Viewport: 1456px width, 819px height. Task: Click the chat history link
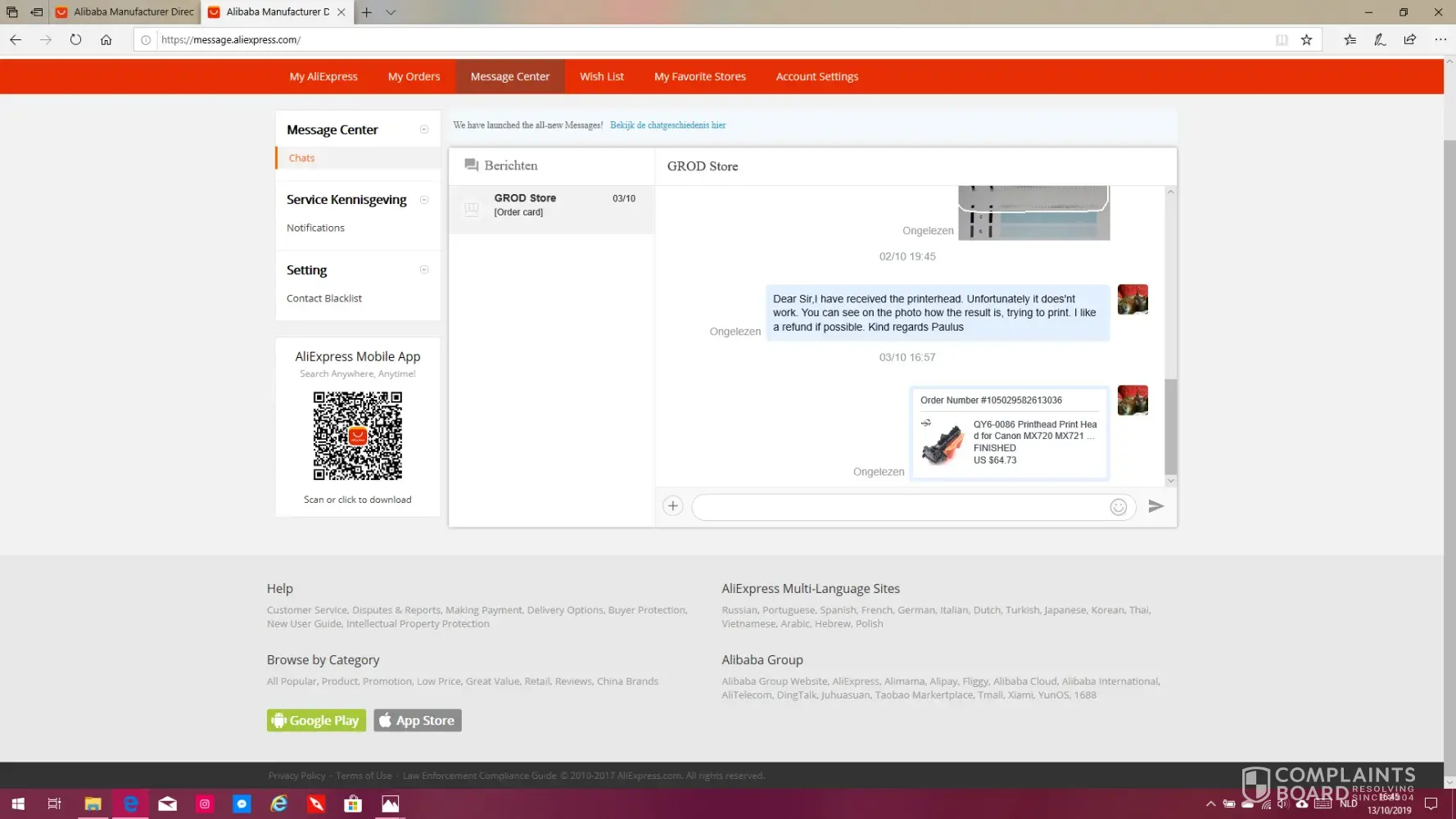tap(667, 125)
